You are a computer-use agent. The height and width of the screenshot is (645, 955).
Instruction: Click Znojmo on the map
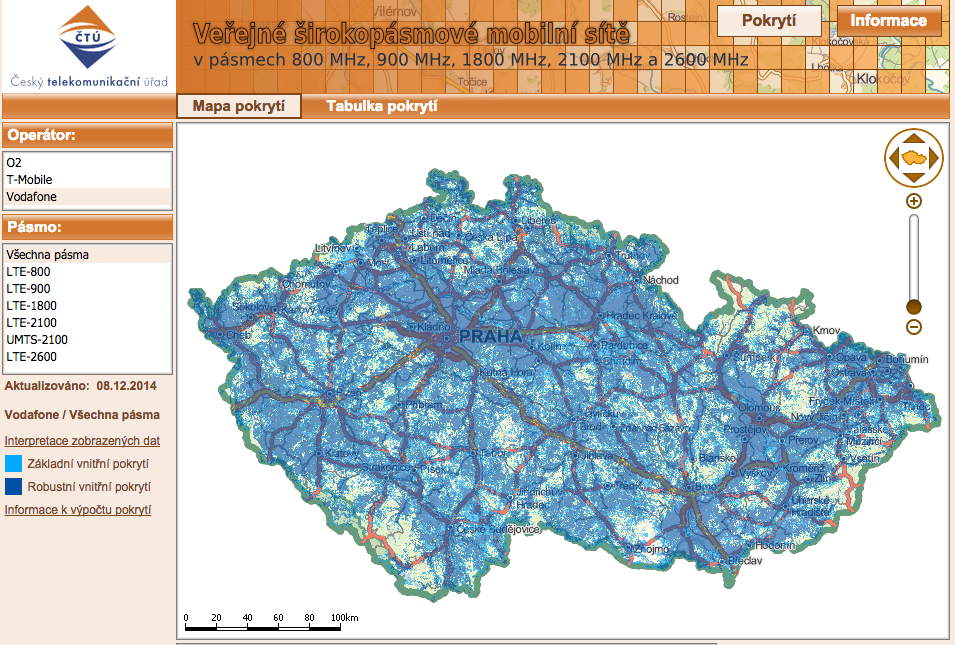[x=651, y=549]
